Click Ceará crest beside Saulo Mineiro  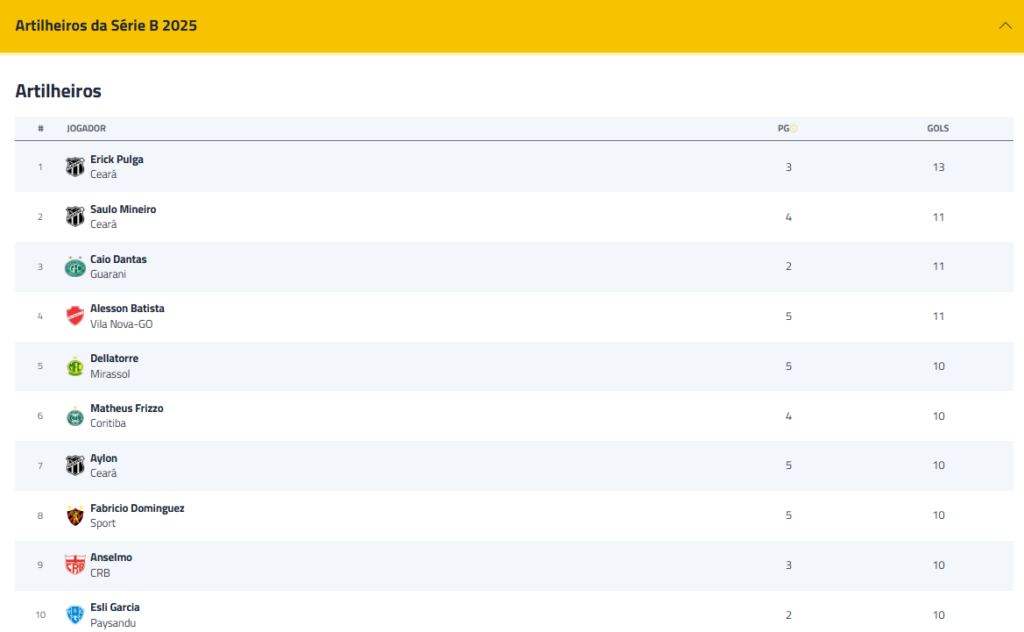click(x=75, y=217)
